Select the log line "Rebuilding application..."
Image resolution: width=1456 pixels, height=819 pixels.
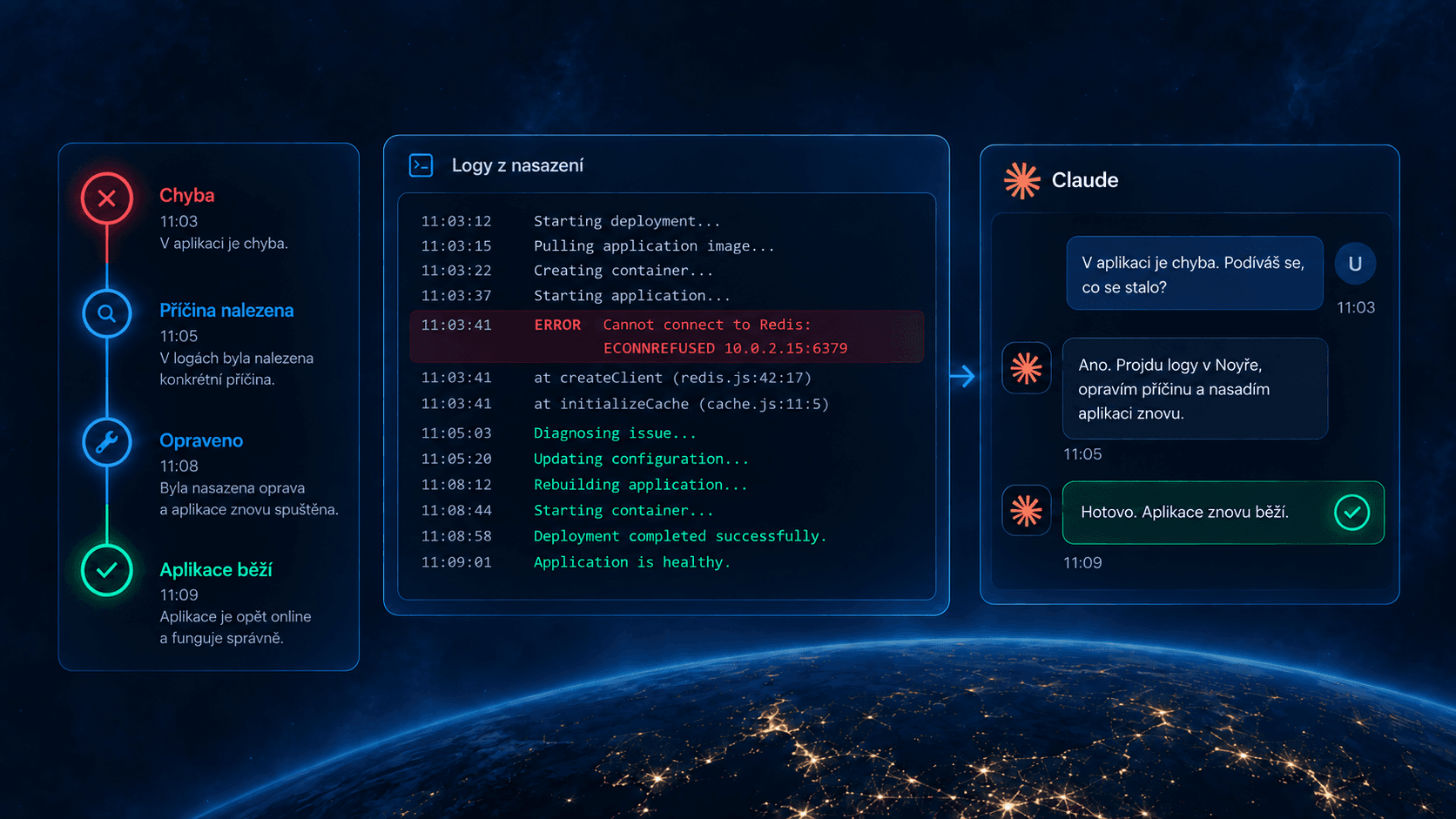click(x=640, y=485)
